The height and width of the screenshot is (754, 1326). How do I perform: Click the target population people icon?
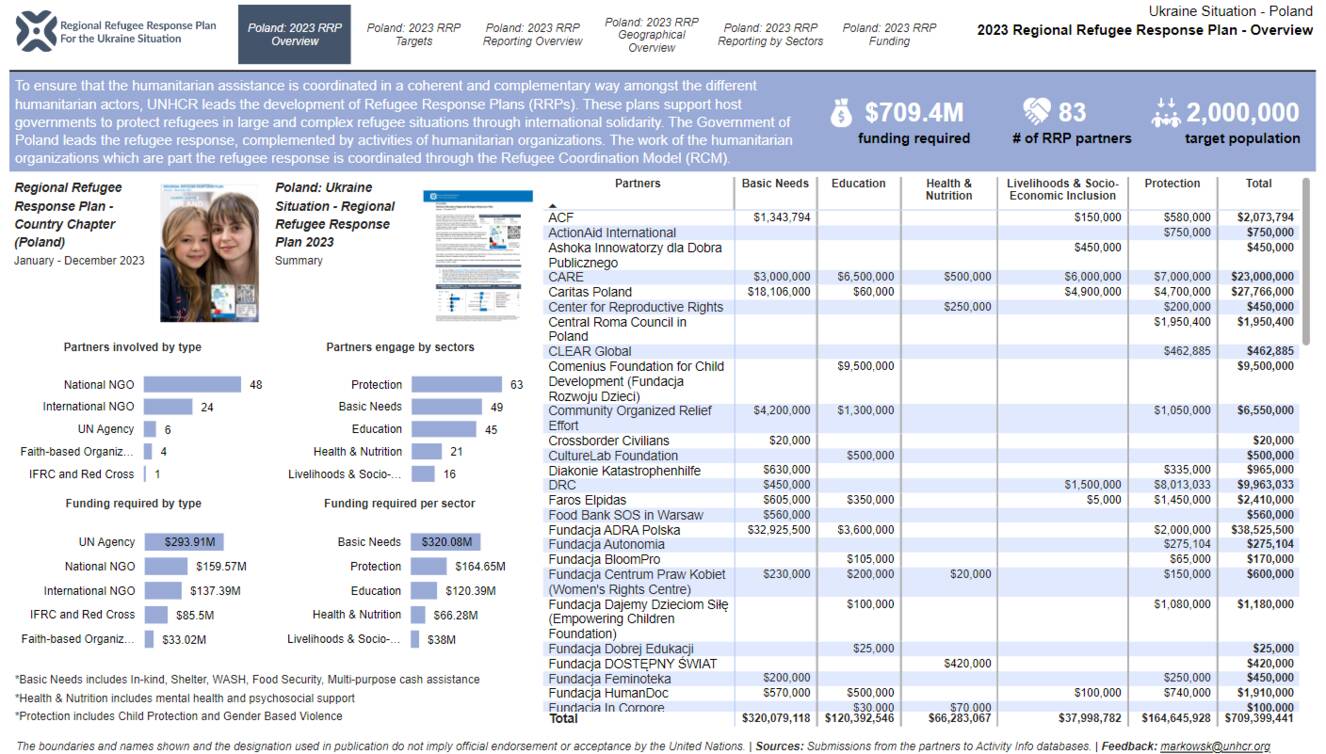pyautogui.click(x=1166, y=113)
